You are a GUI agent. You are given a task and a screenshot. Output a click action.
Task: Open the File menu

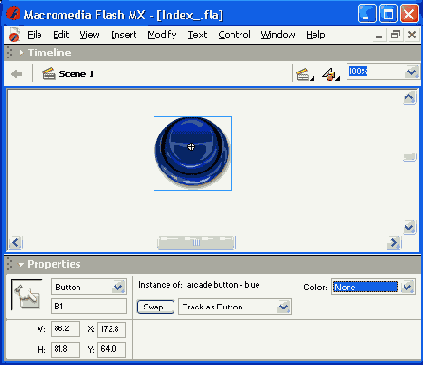pos(34,35)
